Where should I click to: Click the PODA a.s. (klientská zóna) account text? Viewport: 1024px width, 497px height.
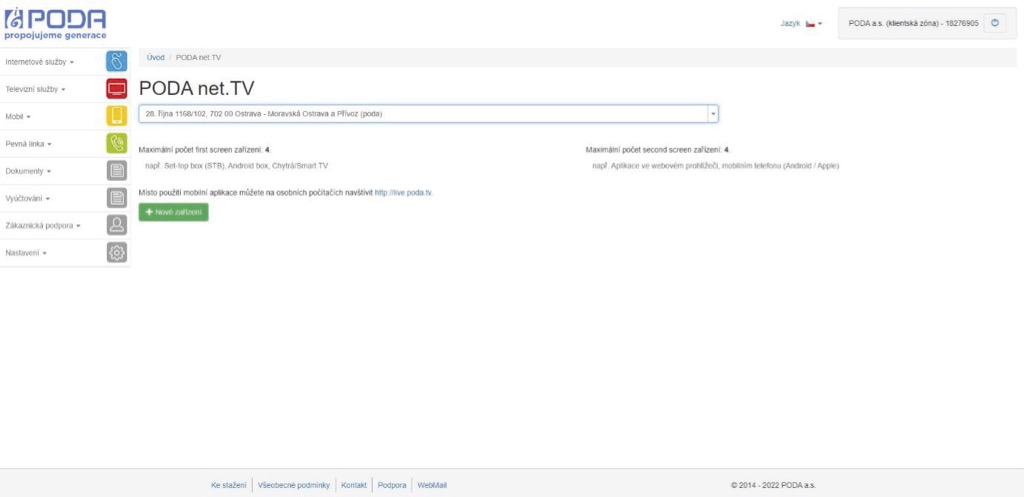[913, 23]
